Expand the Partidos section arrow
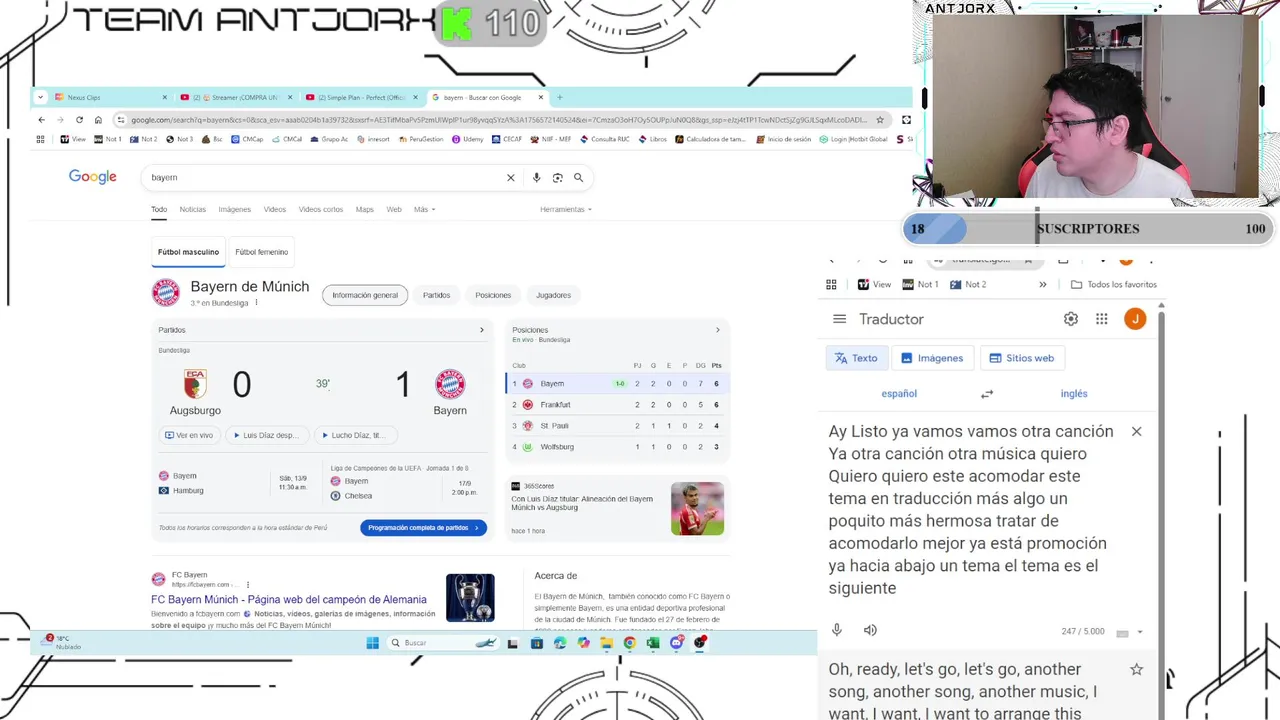 (x=481, y=330)
